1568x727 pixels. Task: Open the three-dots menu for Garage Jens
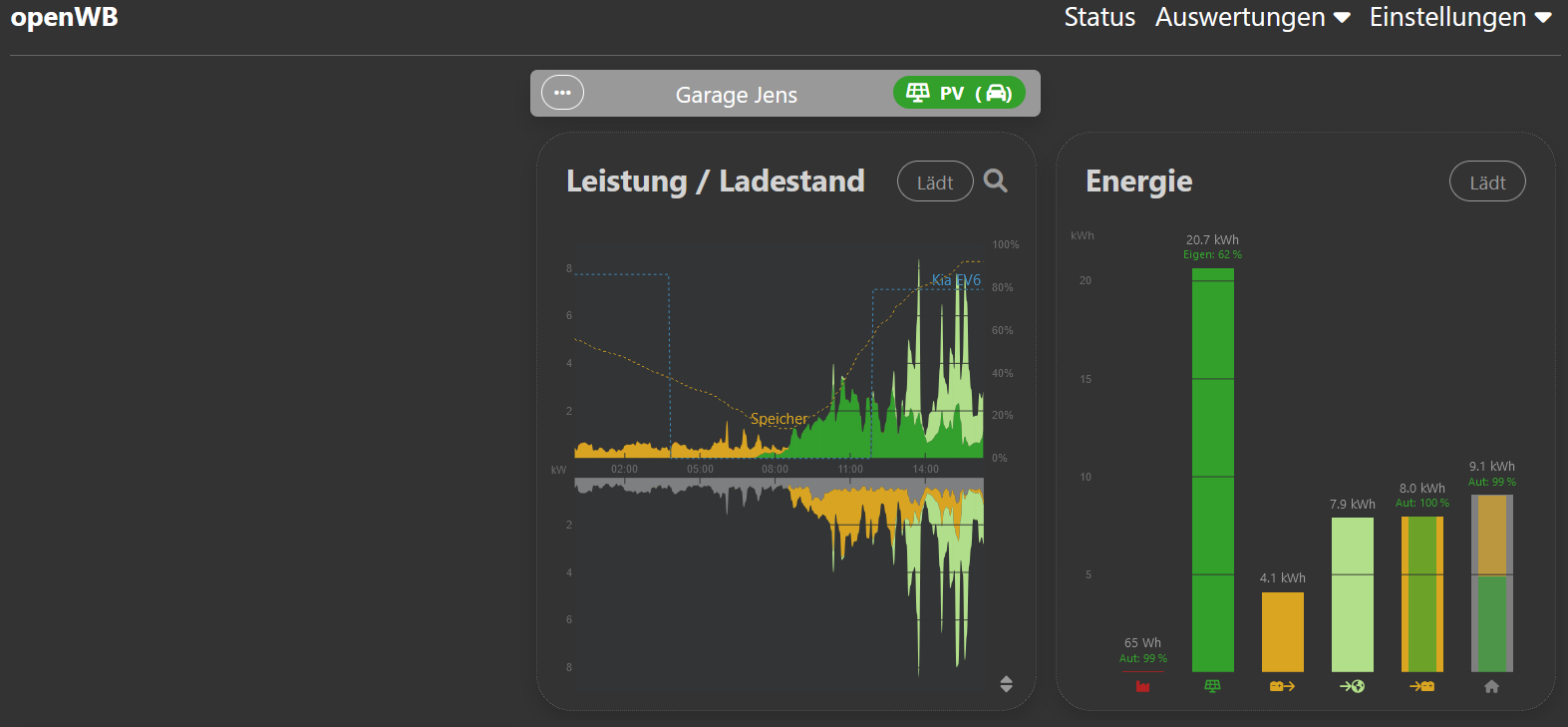562,93
